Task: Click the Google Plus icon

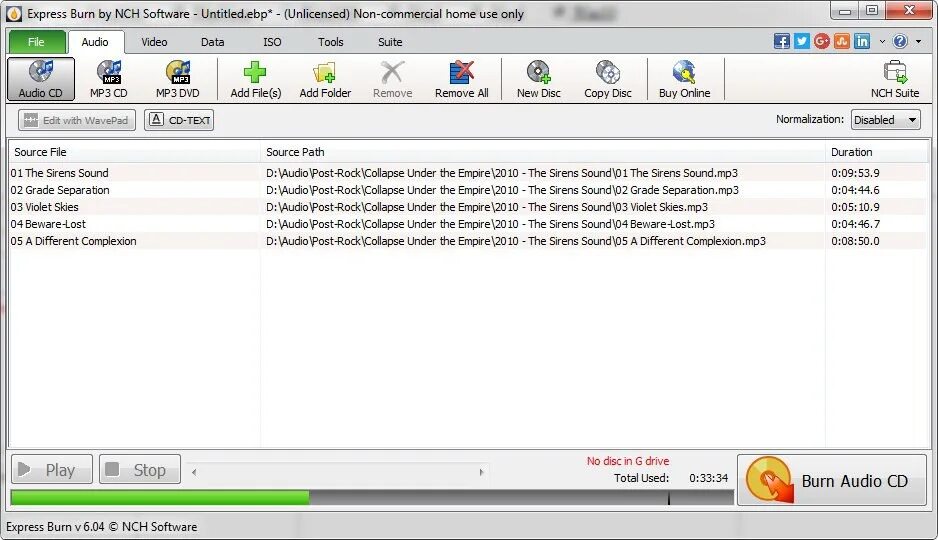Action: [x=822, y=41]
